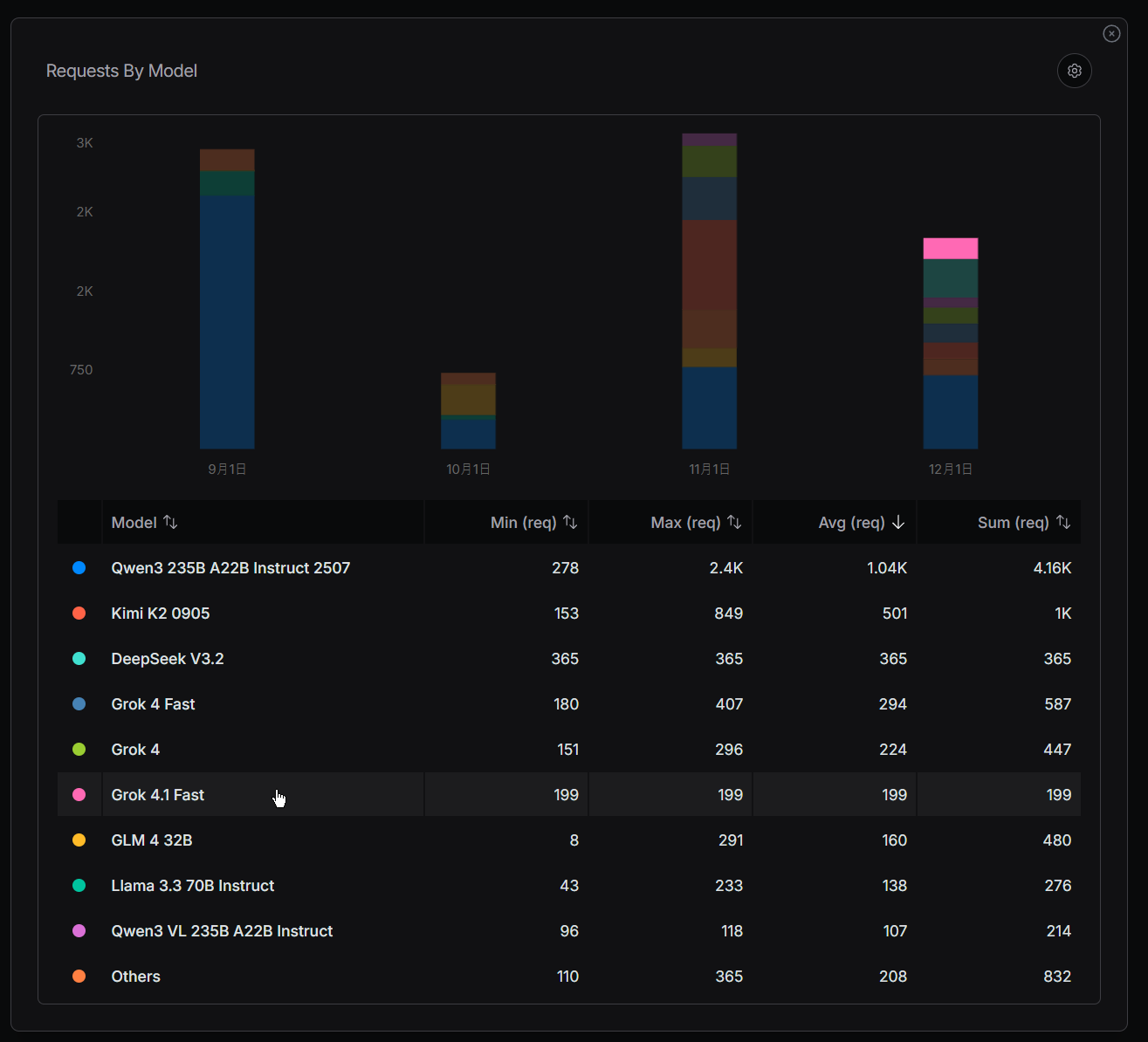Click Qwen3 235B Max value 2.4K
Screen dimensions: 1148x1042
coord(726,567)
